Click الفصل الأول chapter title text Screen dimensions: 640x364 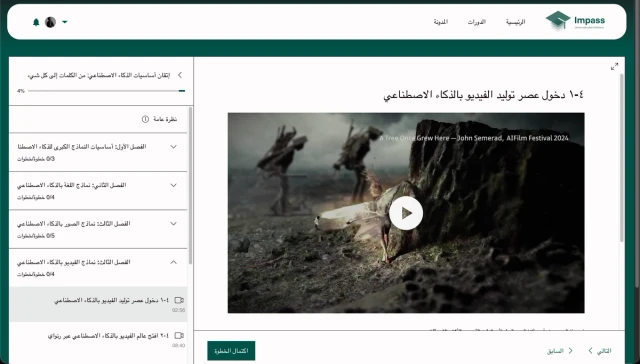point(82,146)
